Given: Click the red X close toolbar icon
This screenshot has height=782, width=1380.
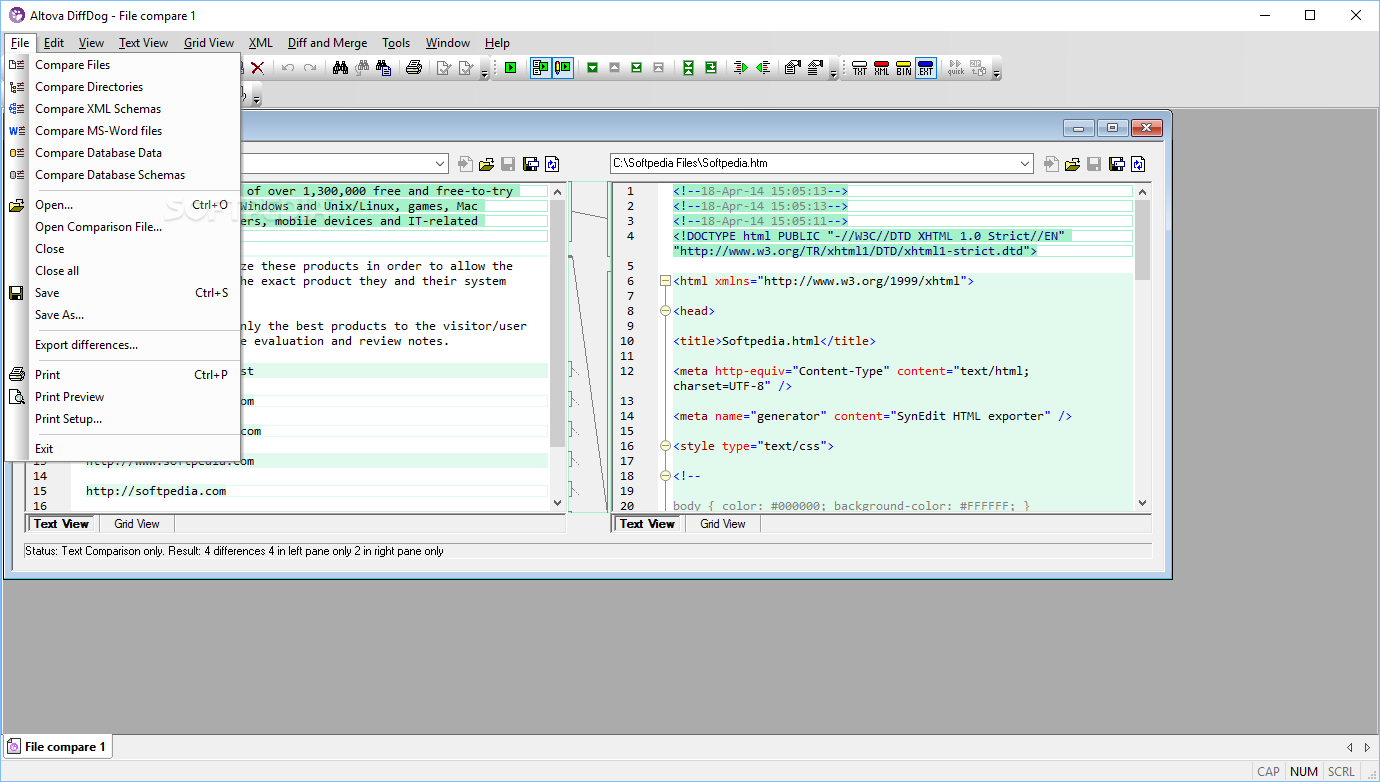Looking at the screenshot, I should pyautogui.click(x=258, y=67).
